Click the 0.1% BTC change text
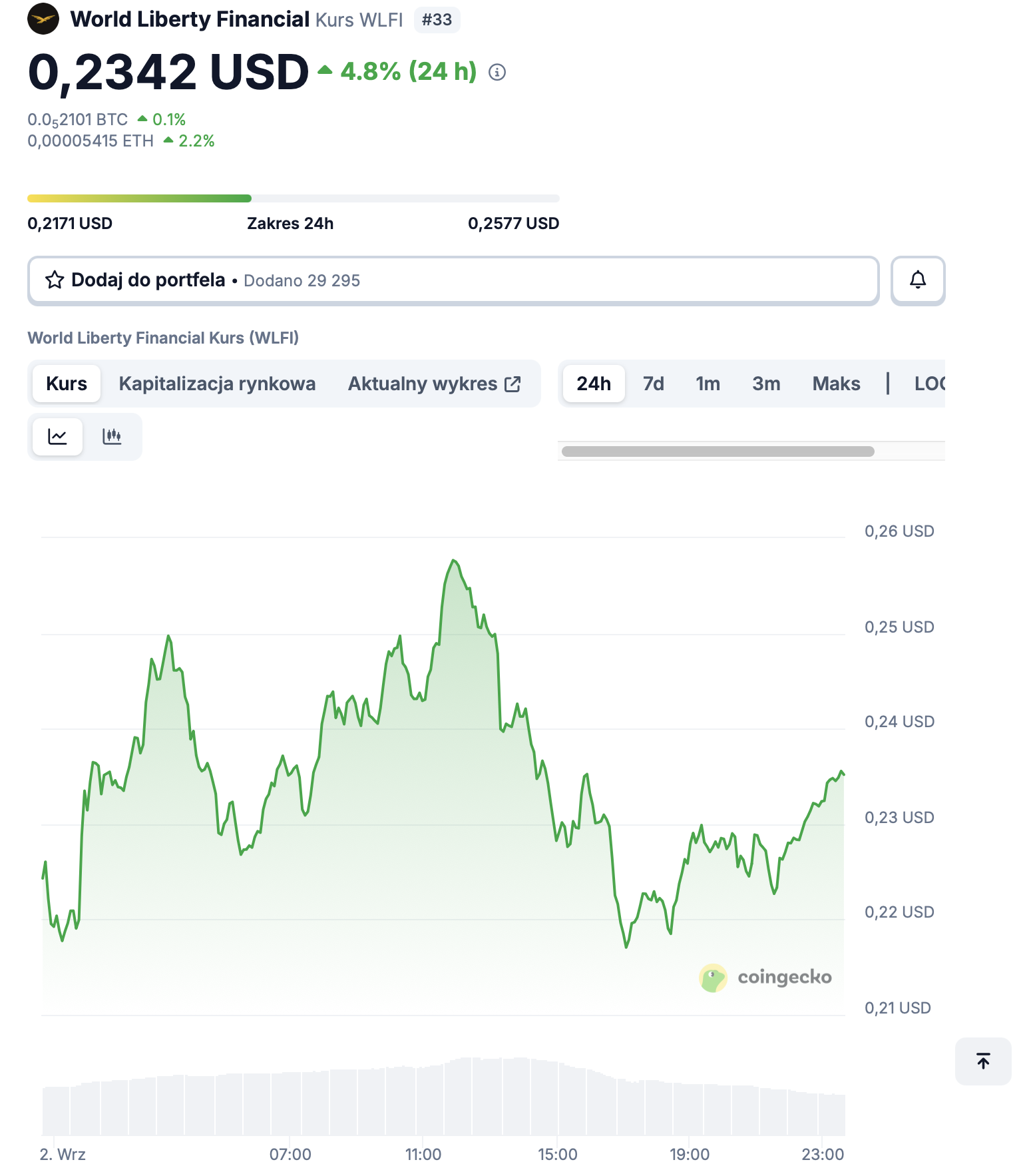Viewport: 1033px width, 1176px height. tap(169, 120)
